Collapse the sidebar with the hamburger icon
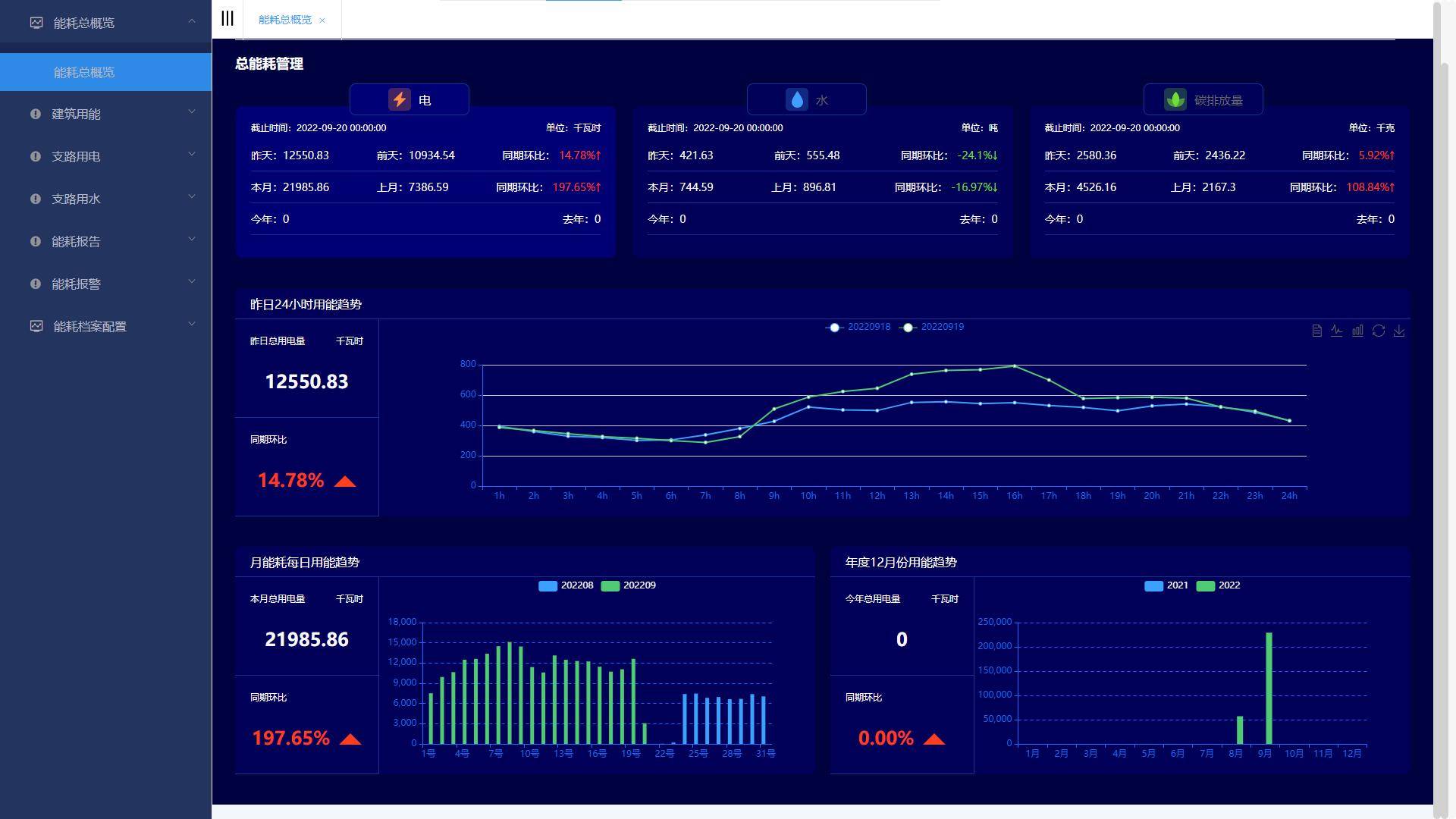1456x819 pixels. click(227, 19)
